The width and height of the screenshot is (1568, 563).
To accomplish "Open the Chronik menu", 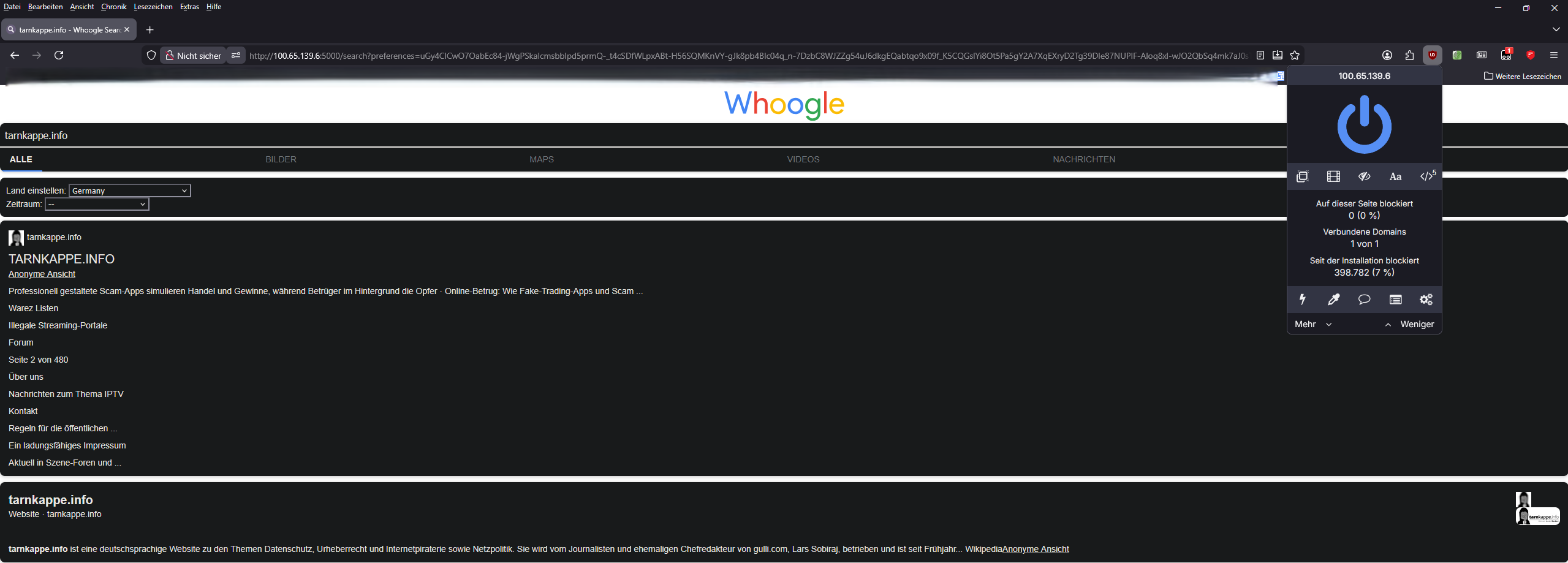I will (113, 7).
